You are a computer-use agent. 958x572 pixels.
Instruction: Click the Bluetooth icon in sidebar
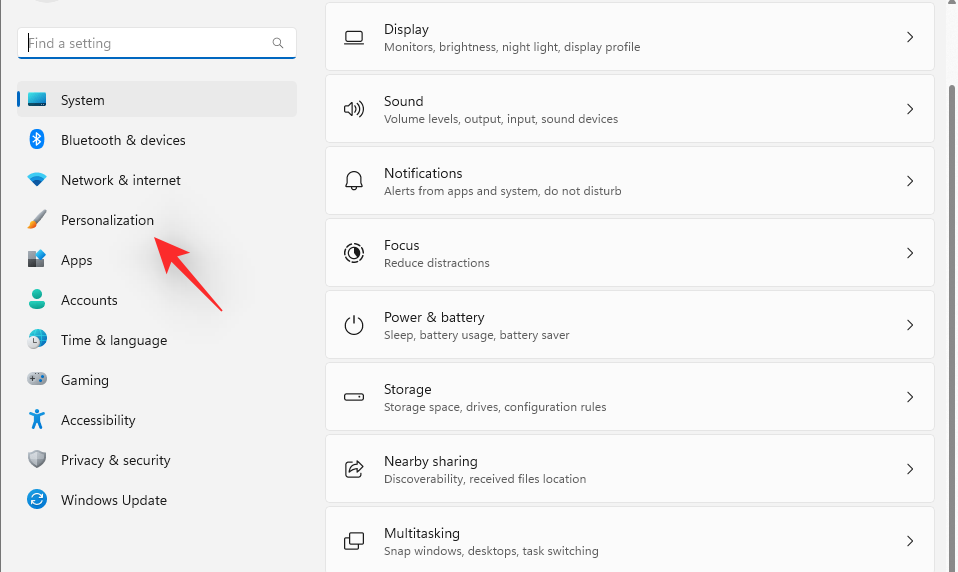coord(37,140)
